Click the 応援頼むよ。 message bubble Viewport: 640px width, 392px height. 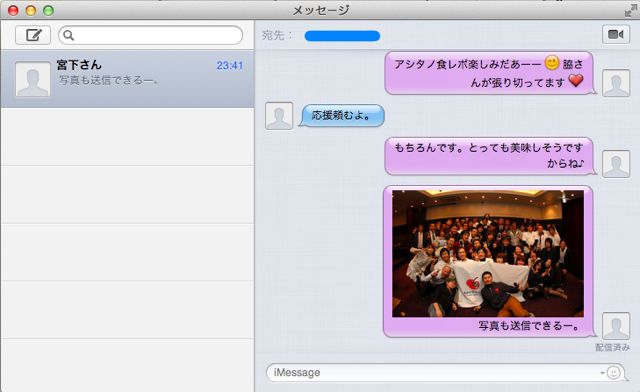pyautogui.click(x=342, y=116)
